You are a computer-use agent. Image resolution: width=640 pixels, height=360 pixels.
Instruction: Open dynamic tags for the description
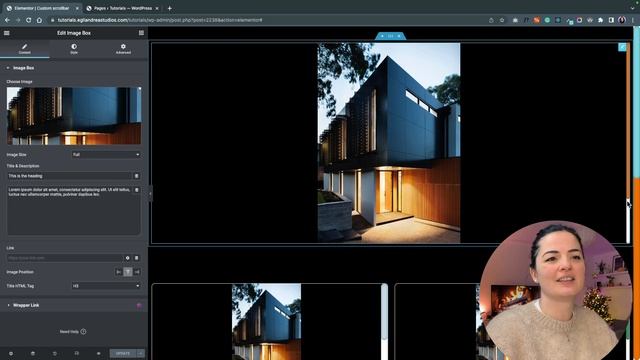click(136, 190)
